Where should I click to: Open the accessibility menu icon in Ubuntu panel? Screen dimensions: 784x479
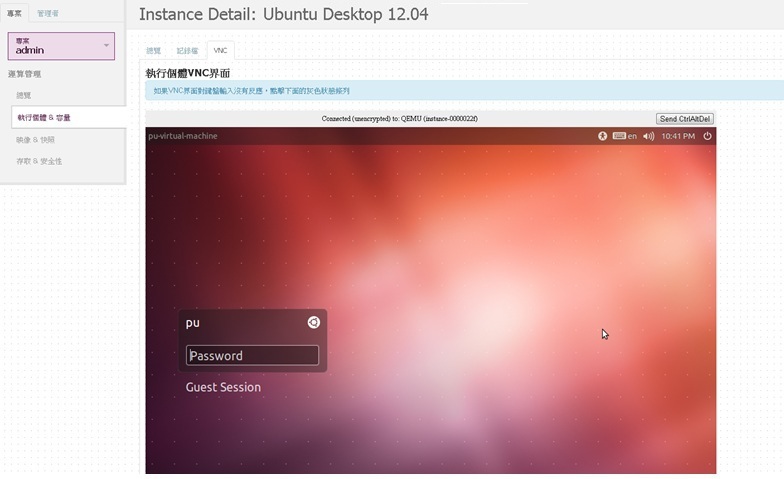602,136
